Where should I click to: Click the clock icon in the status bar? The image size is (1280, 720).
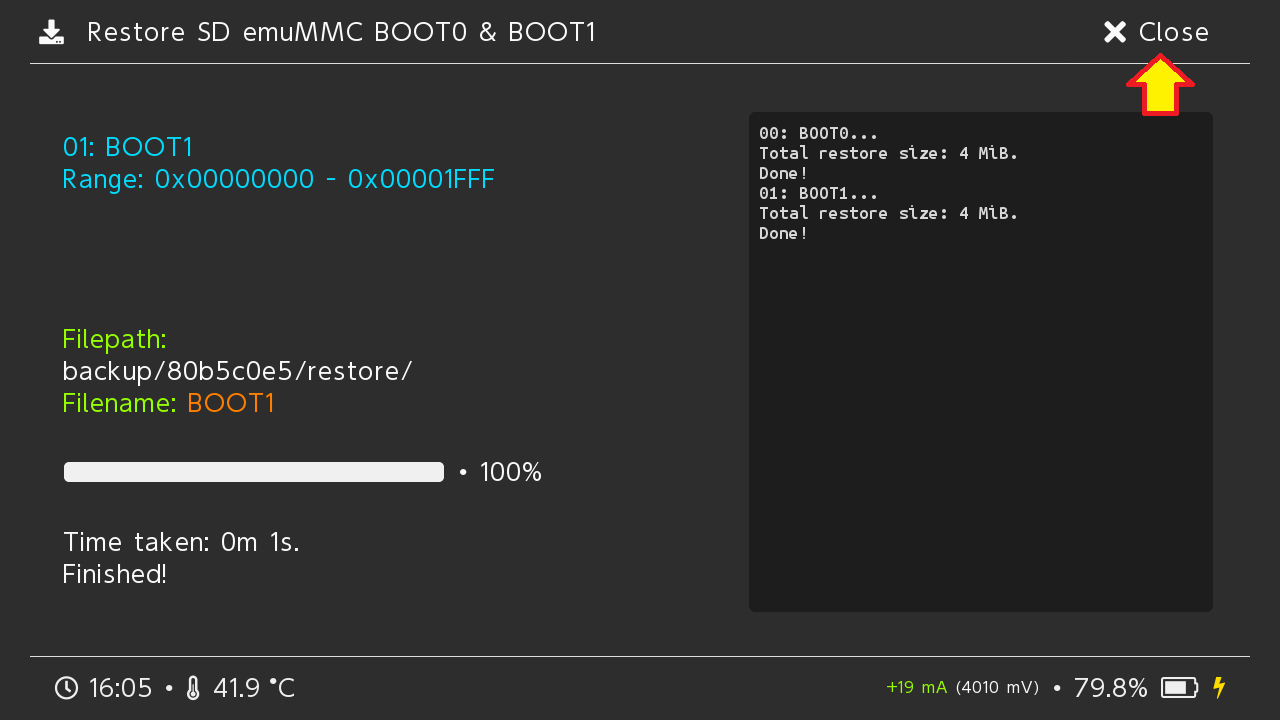tap(66, 688)
